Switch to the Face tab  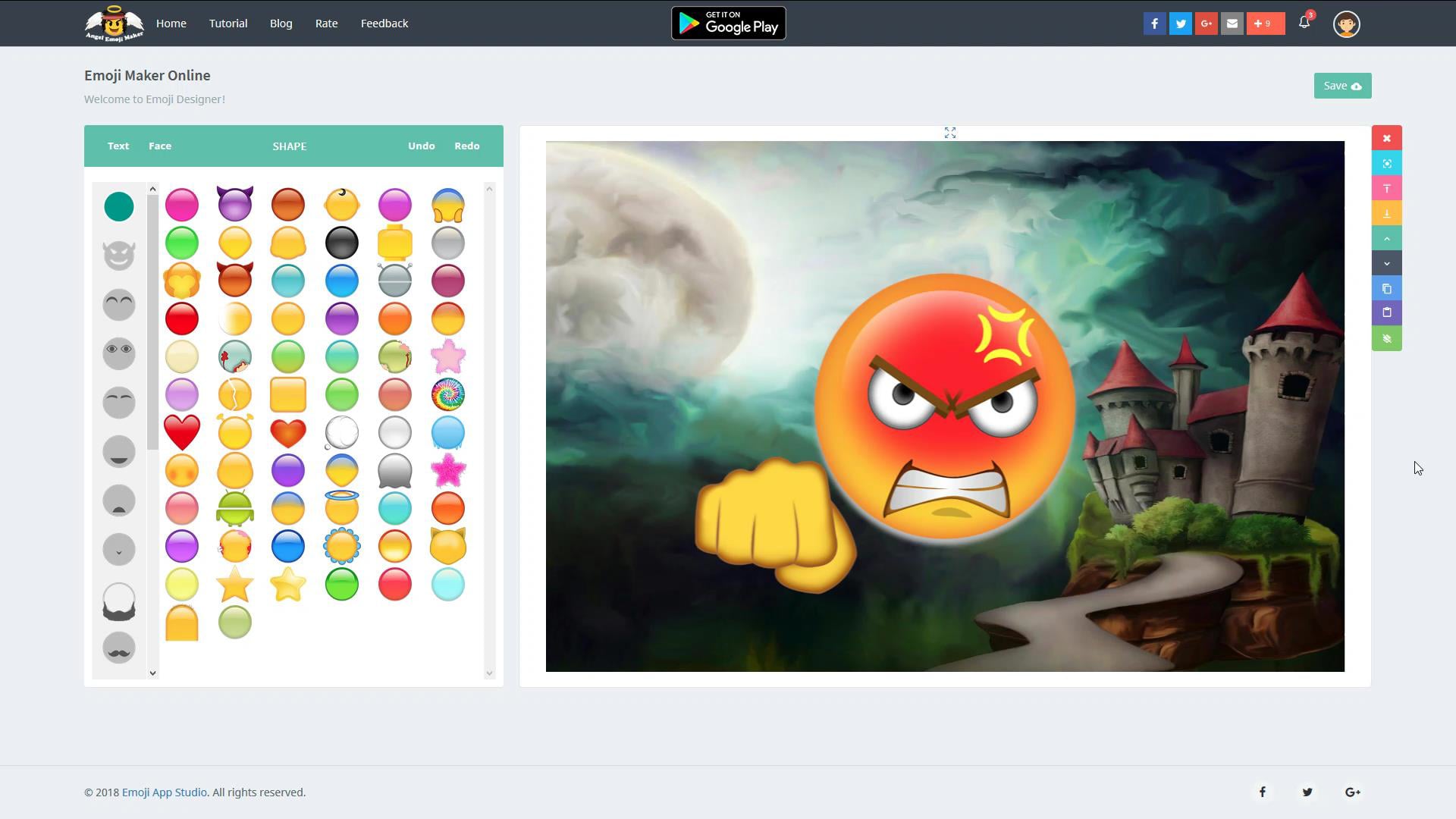[160, 145]
